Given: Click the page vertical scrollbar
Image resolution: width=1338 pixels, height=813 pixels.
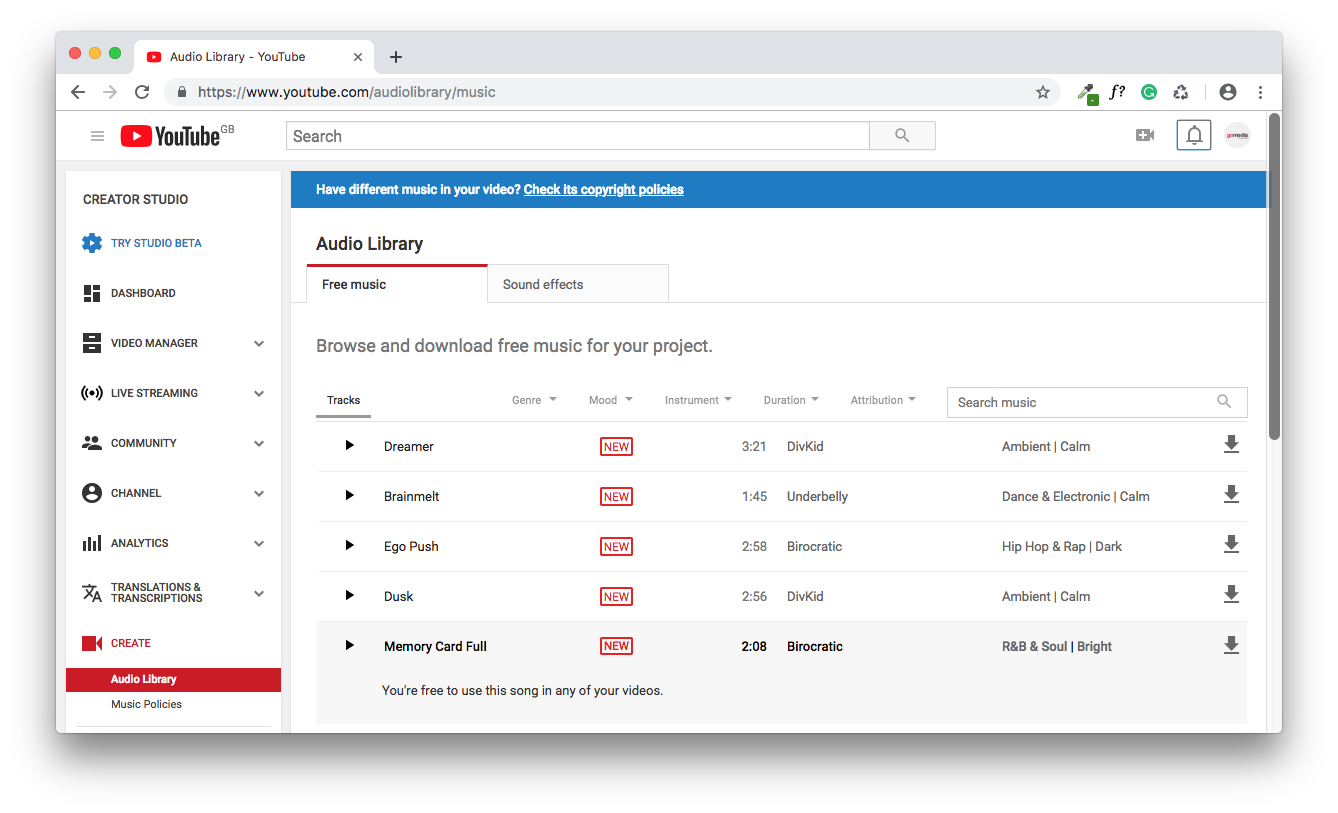Looking at the screenshot, I should click(x=1274, y=277).
